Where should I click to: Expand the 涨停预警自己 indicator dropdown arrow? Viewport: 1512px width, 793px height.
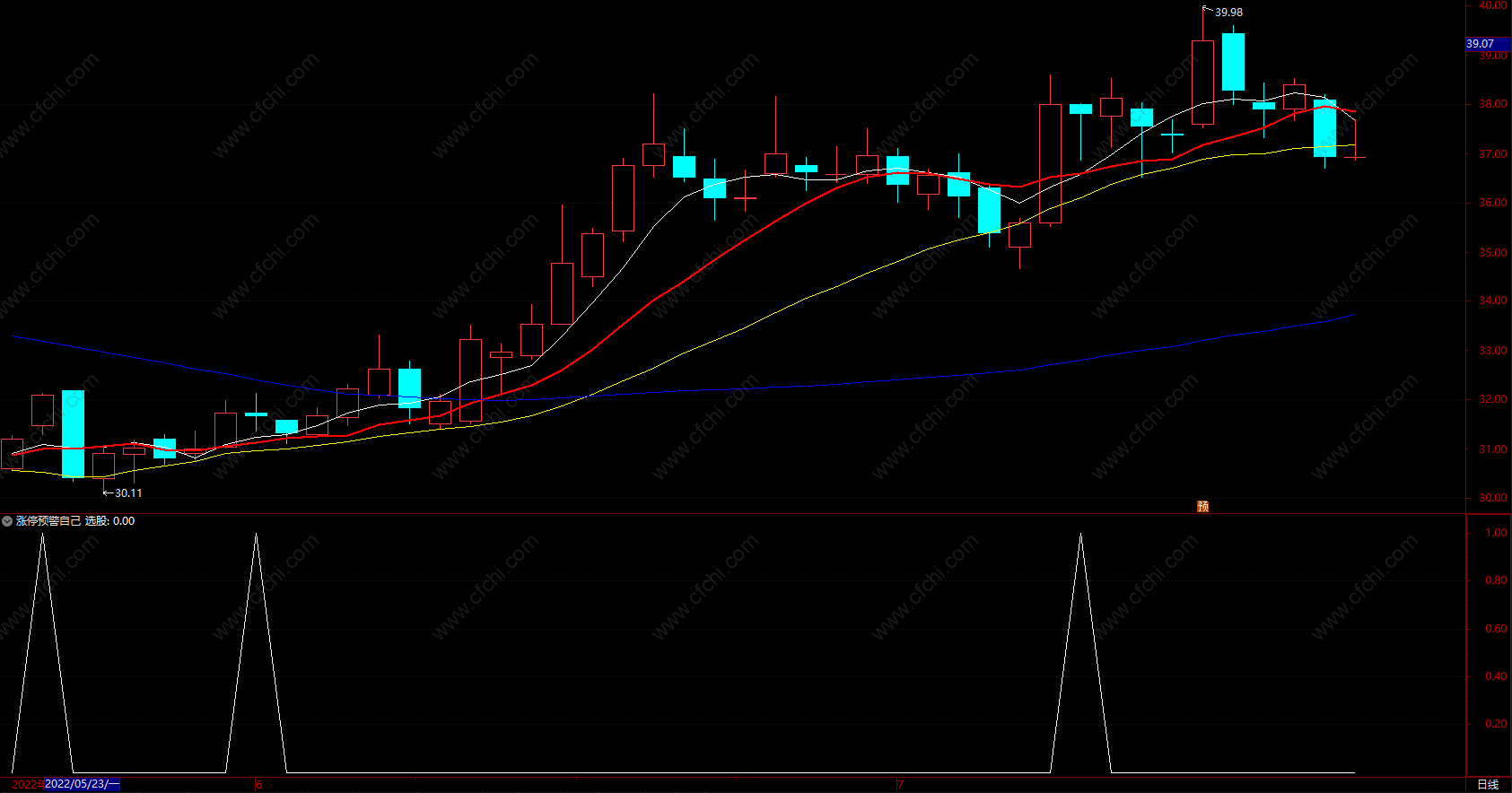[x=7, y=521]
